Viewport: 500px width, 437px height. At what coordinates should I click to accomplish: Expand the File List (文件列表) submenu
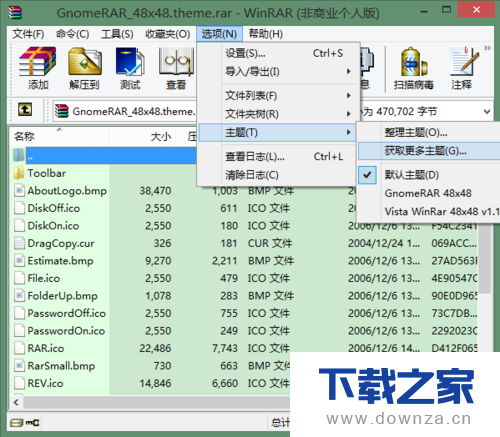(278, 96)
